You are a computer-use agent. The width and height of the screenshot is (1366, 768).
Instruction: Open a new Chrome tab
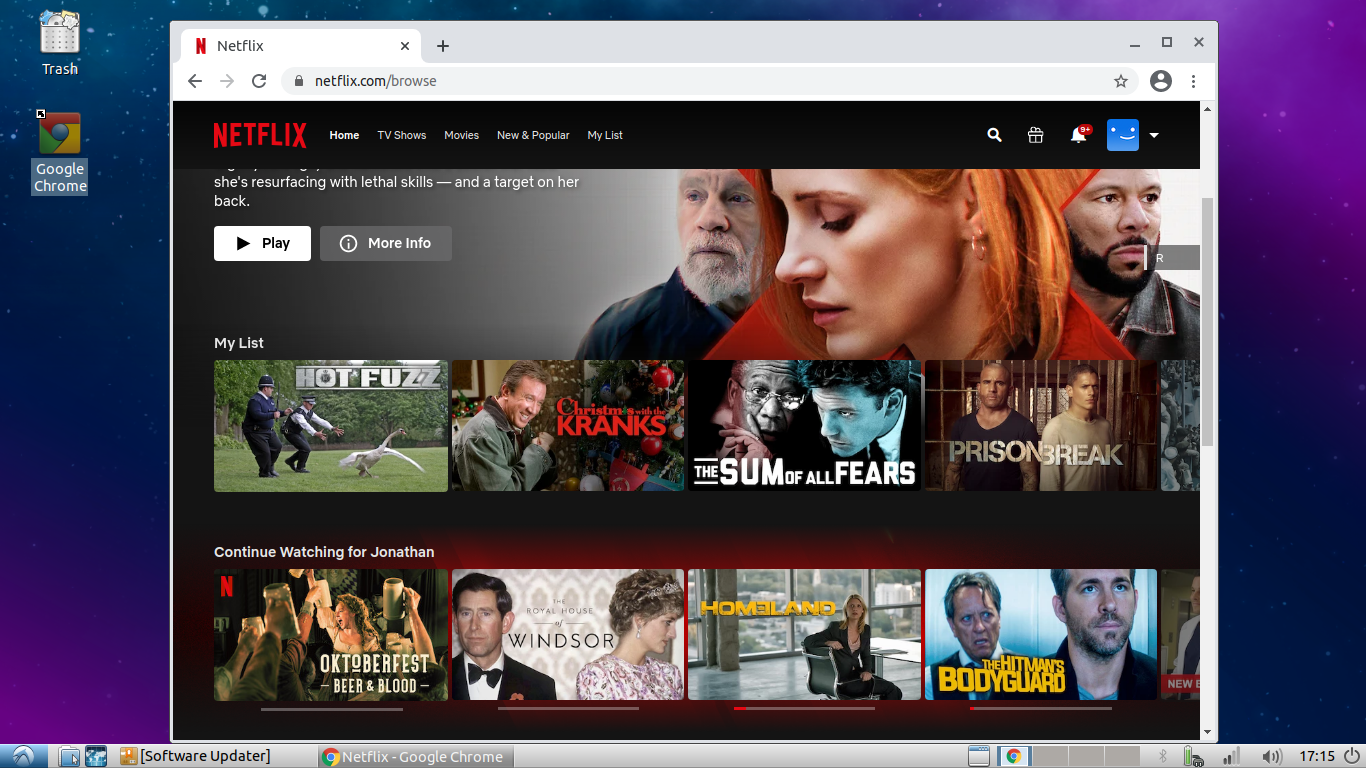pyautogui.click(x=443, y=46)
